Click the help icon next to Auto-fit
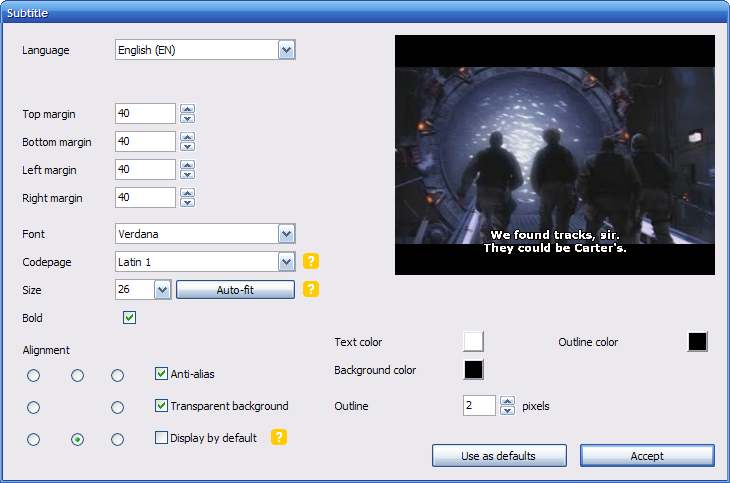The image size is (730, 483). pos(311,290)
